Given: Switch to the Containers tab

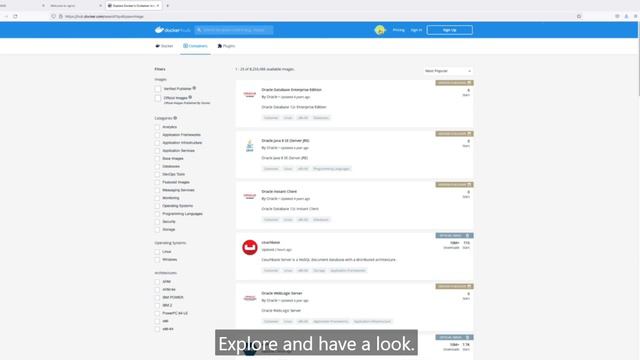Looking at the screenshot, I should pyautogui.click(x=196, y=46).
